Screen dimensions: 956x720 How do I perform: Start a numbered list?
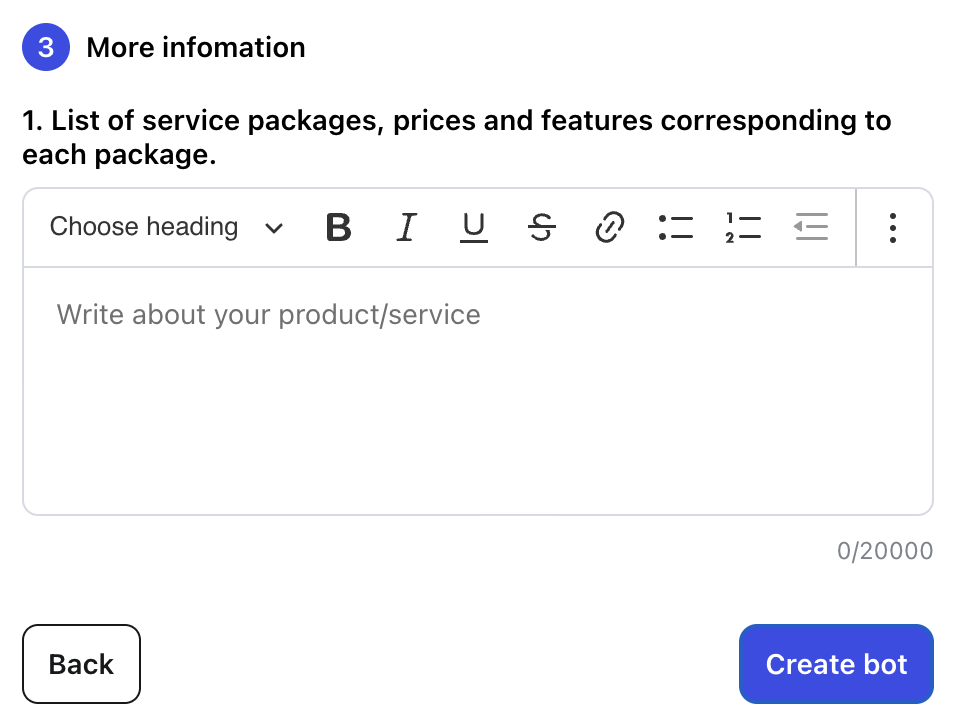(743, 228)
